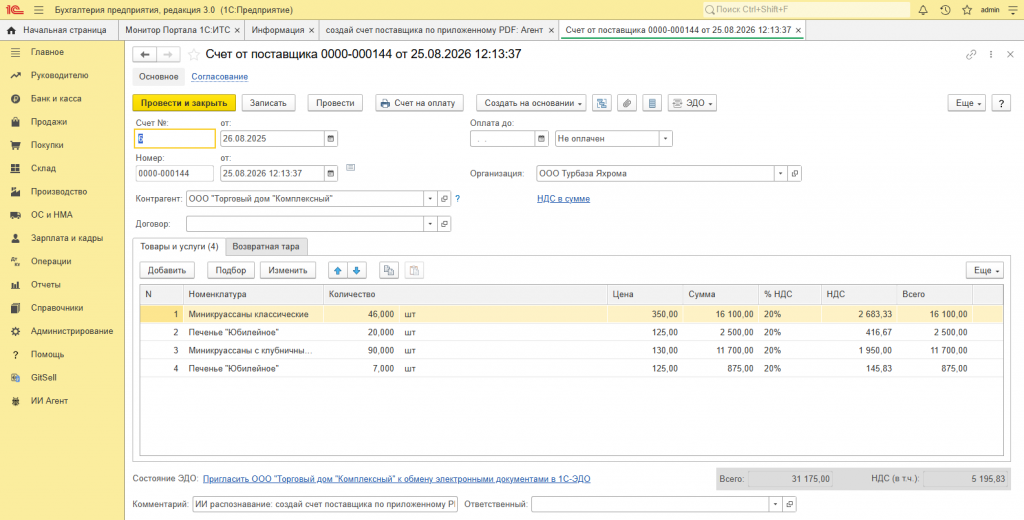Open calendar for Оплата до date
The image size is (1024, 520).
(541, 138)
